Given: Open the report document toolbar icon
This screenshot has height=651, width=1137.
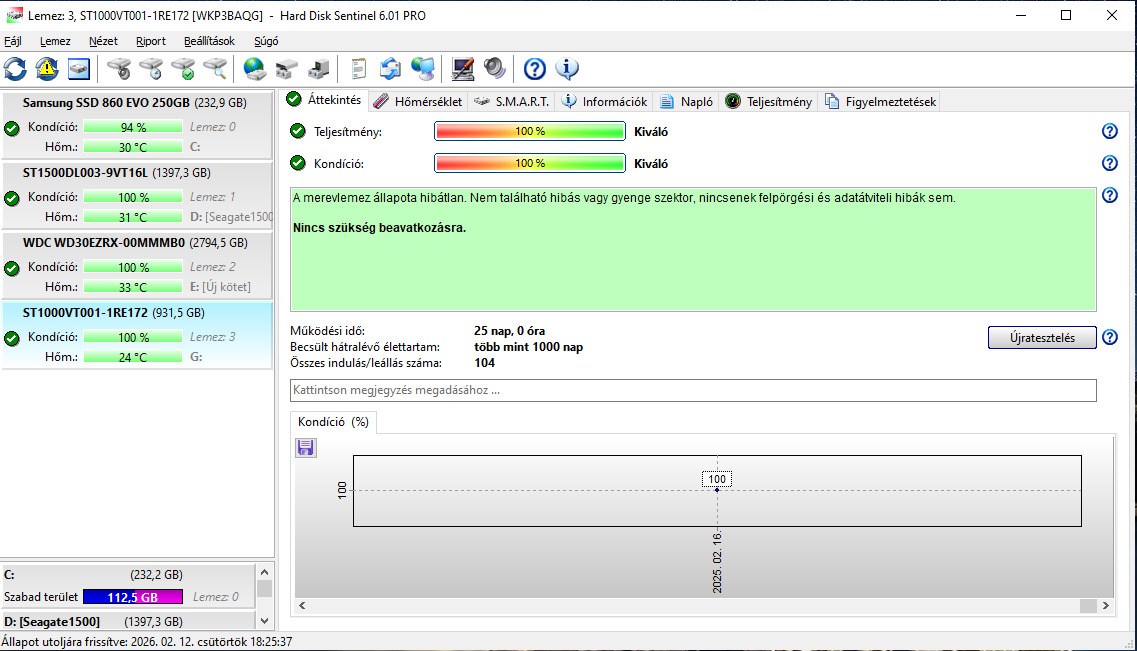Looking at the screenshot, I should pos(358,69).
